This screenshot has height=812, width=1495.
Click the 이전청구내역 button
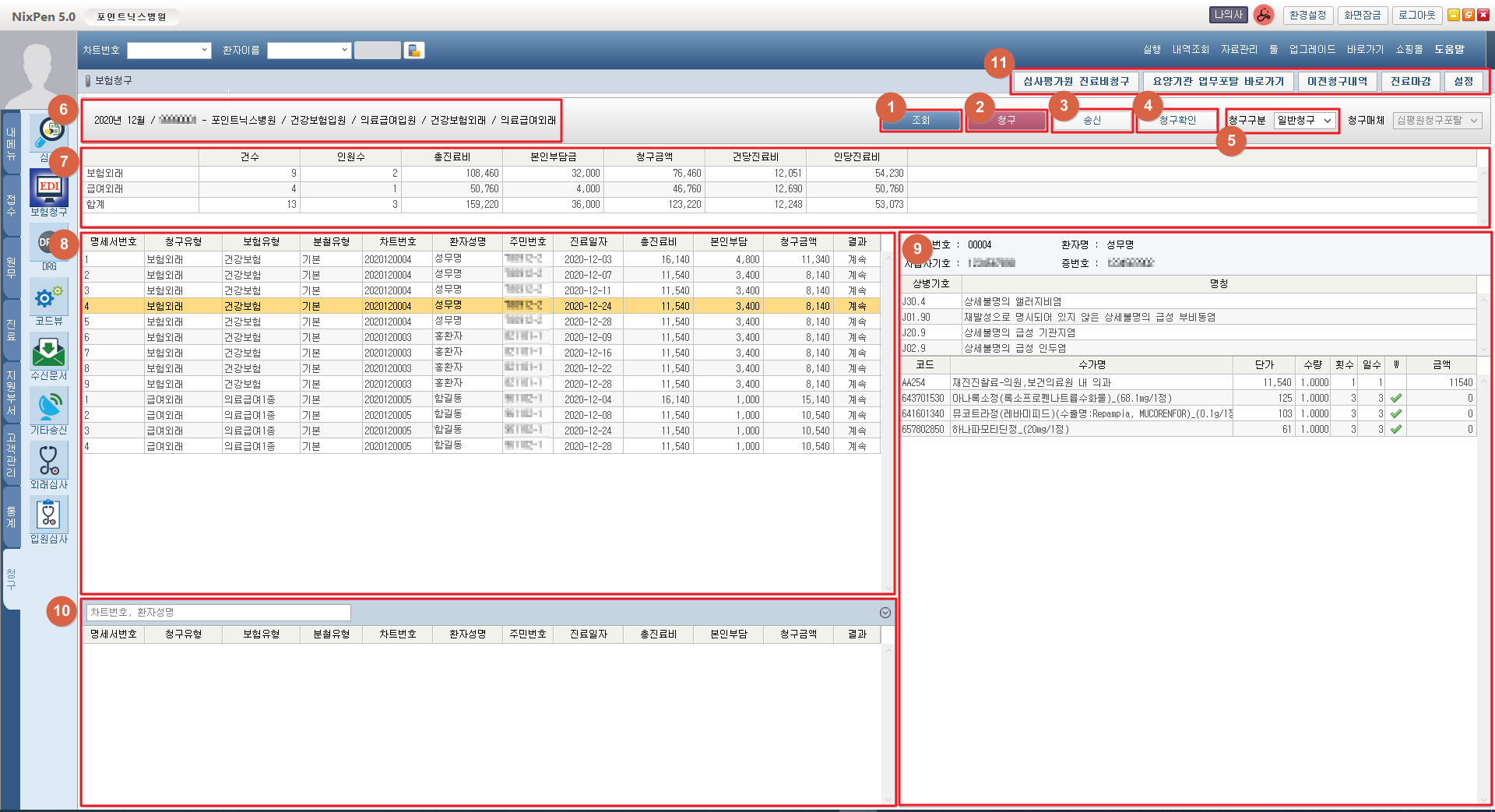coord(1337,82)
